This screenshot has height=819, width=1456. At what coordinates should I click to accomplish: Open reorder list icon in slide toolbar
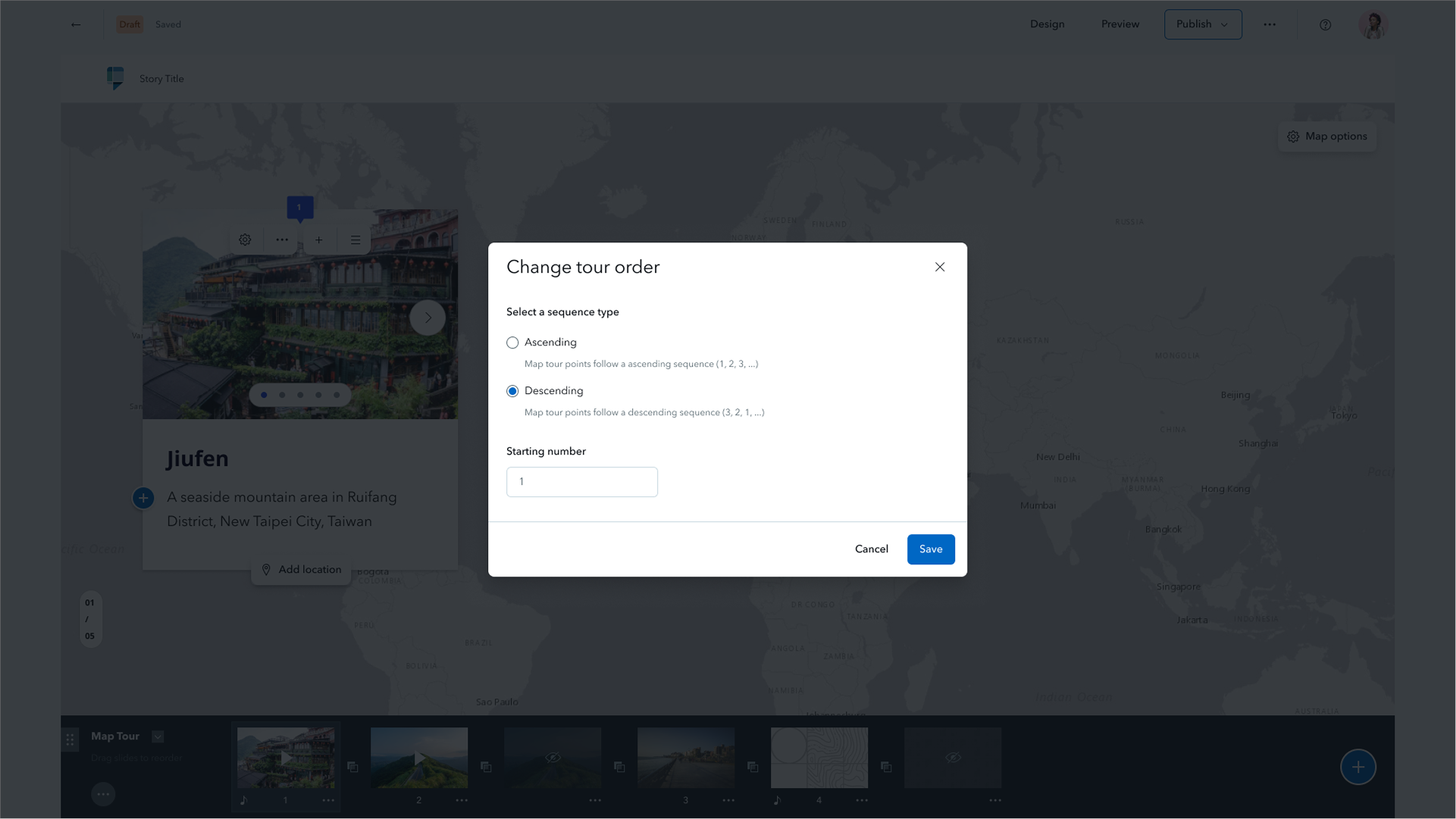coord(355,239)
